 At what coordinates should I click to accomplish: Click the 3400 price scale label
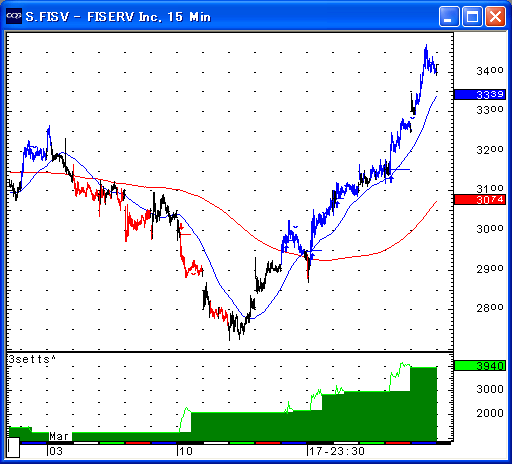490,71
